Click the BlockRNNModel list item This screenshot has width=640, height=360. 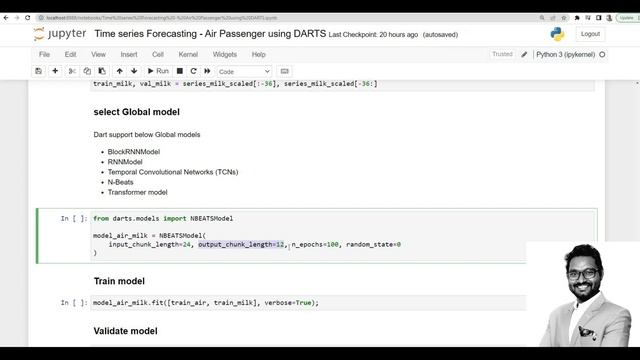coord(134,152)
